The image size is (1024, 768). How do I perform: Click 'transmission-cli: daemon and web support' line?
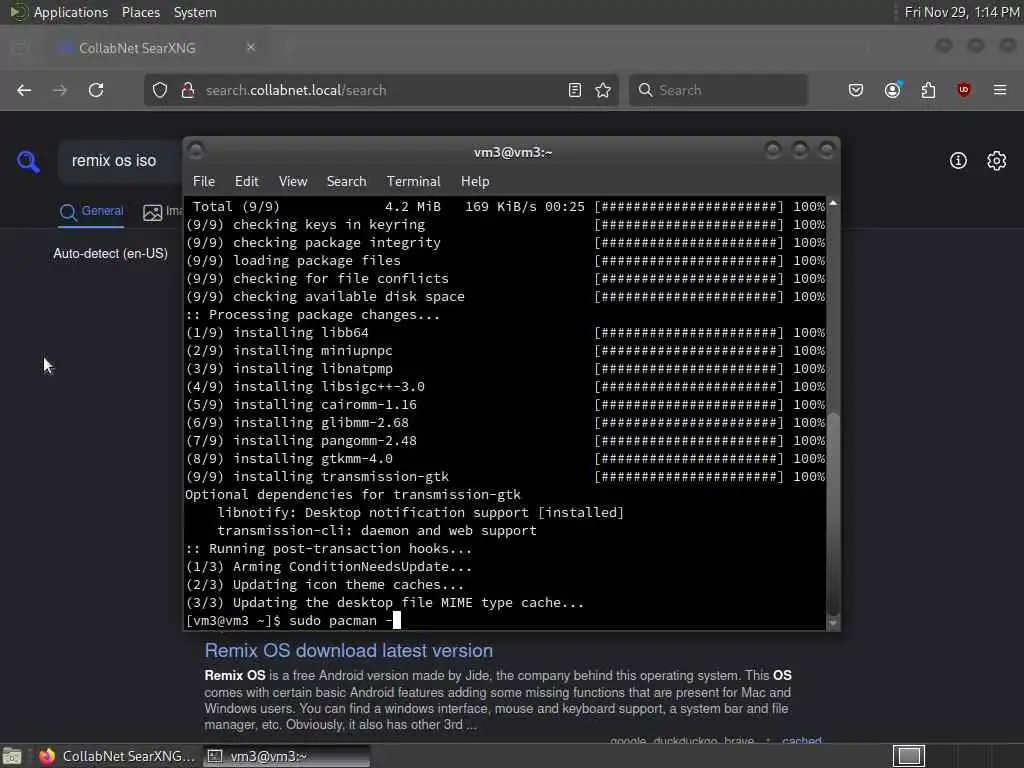(x=377, y=530)
